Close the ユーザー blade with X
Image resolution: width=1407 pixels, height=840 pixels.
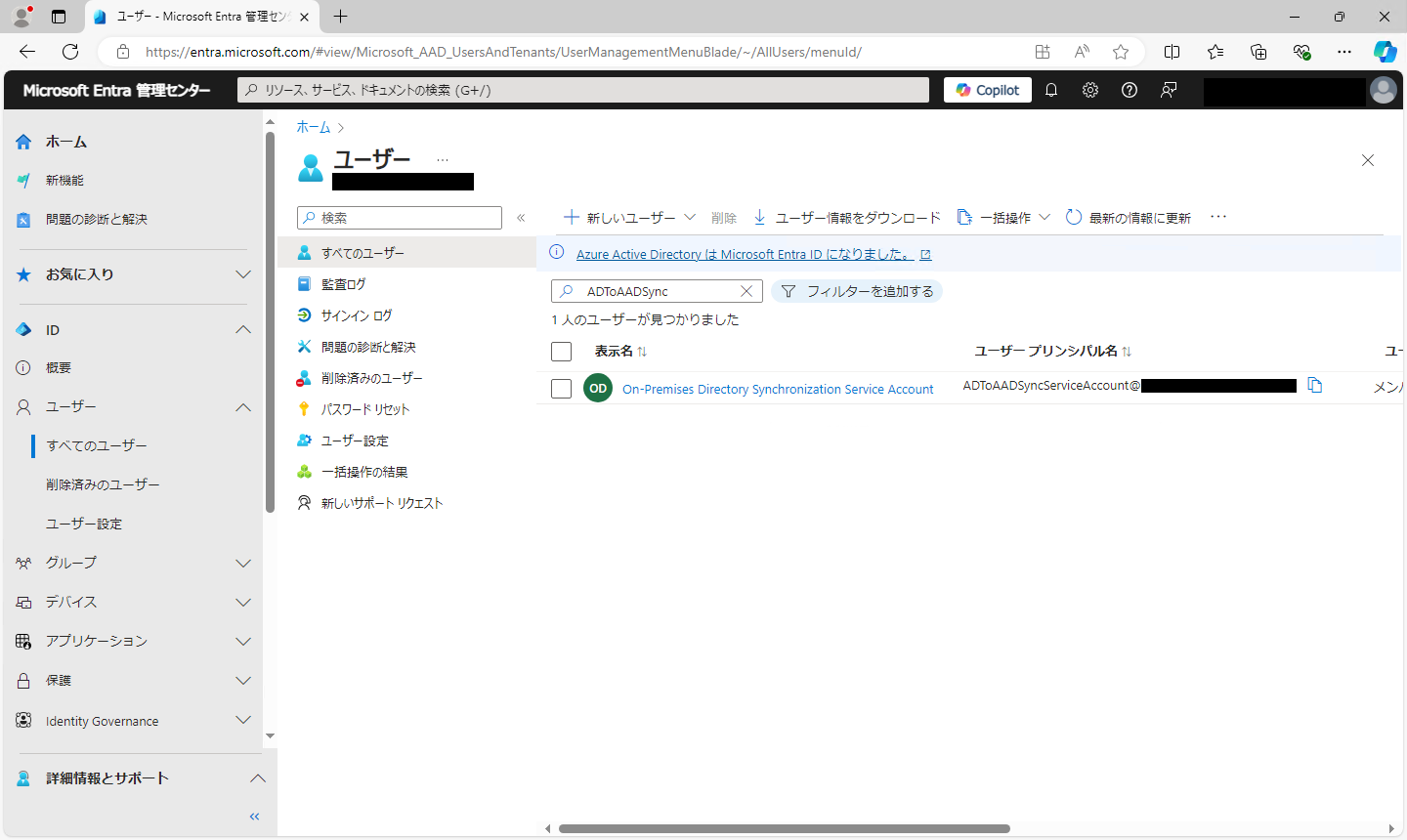[1368, 160]
